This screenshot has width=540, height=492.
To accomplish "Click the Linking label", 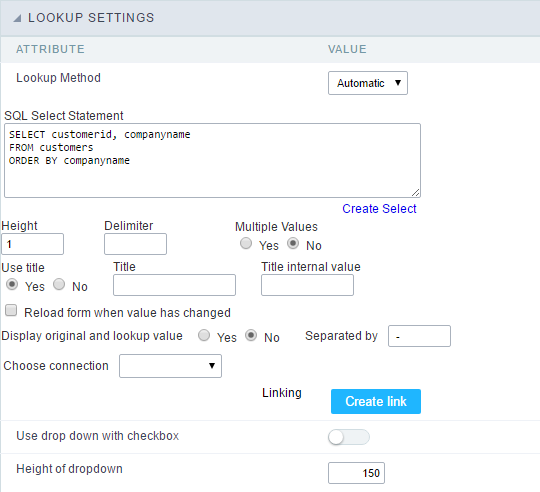I will 282,393.
